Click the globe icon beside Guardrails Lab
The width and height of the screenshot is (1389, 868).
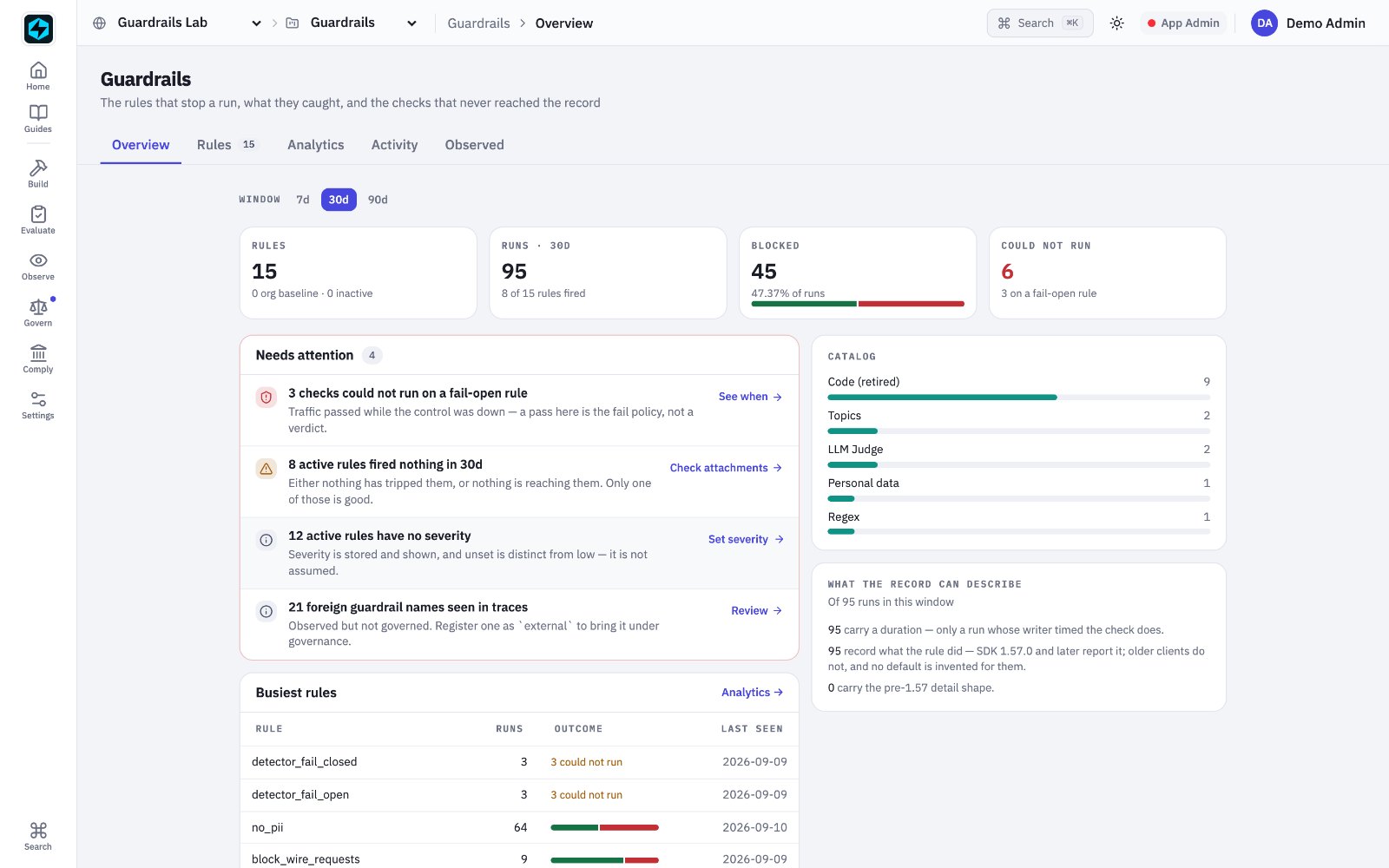coord(100,23)
